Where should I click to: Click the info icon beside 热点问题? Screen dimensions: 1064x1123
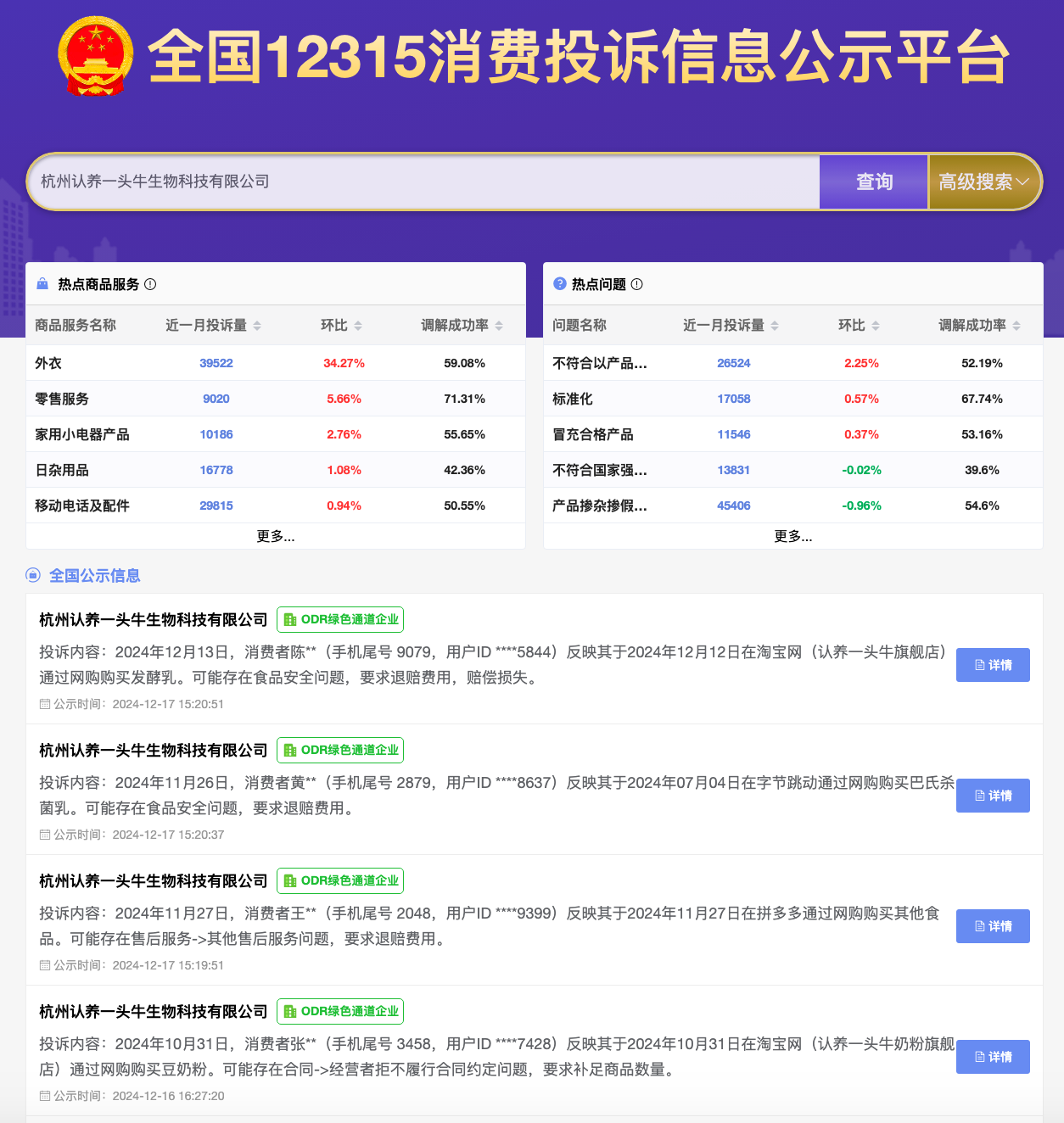point(637,284)
